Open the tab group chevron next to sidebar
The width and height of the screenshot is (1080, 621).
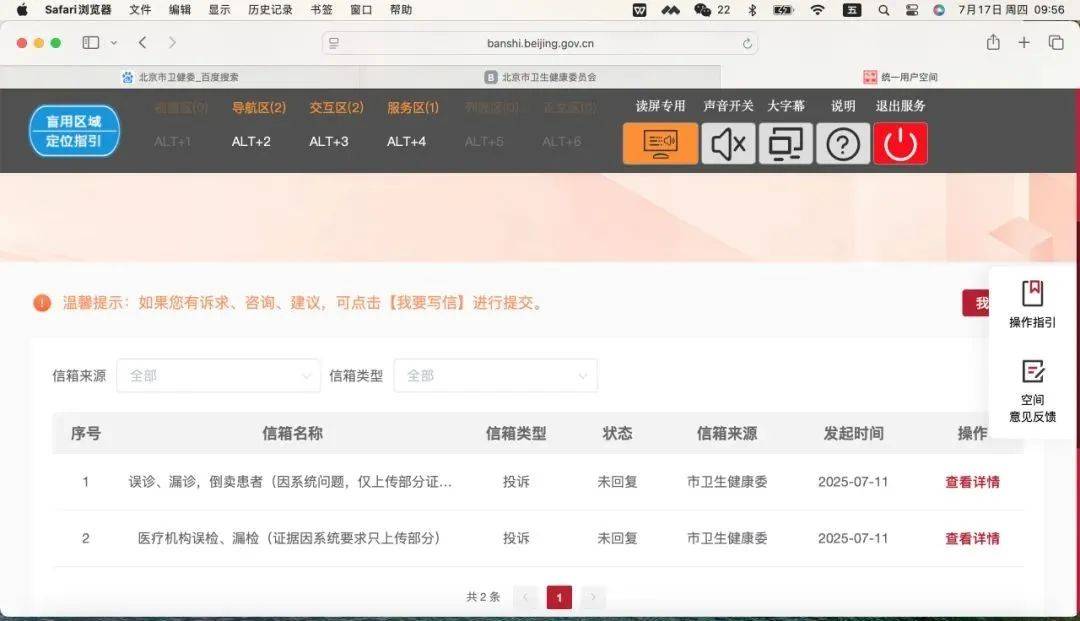pyautogui.click(x=112, y=43)
